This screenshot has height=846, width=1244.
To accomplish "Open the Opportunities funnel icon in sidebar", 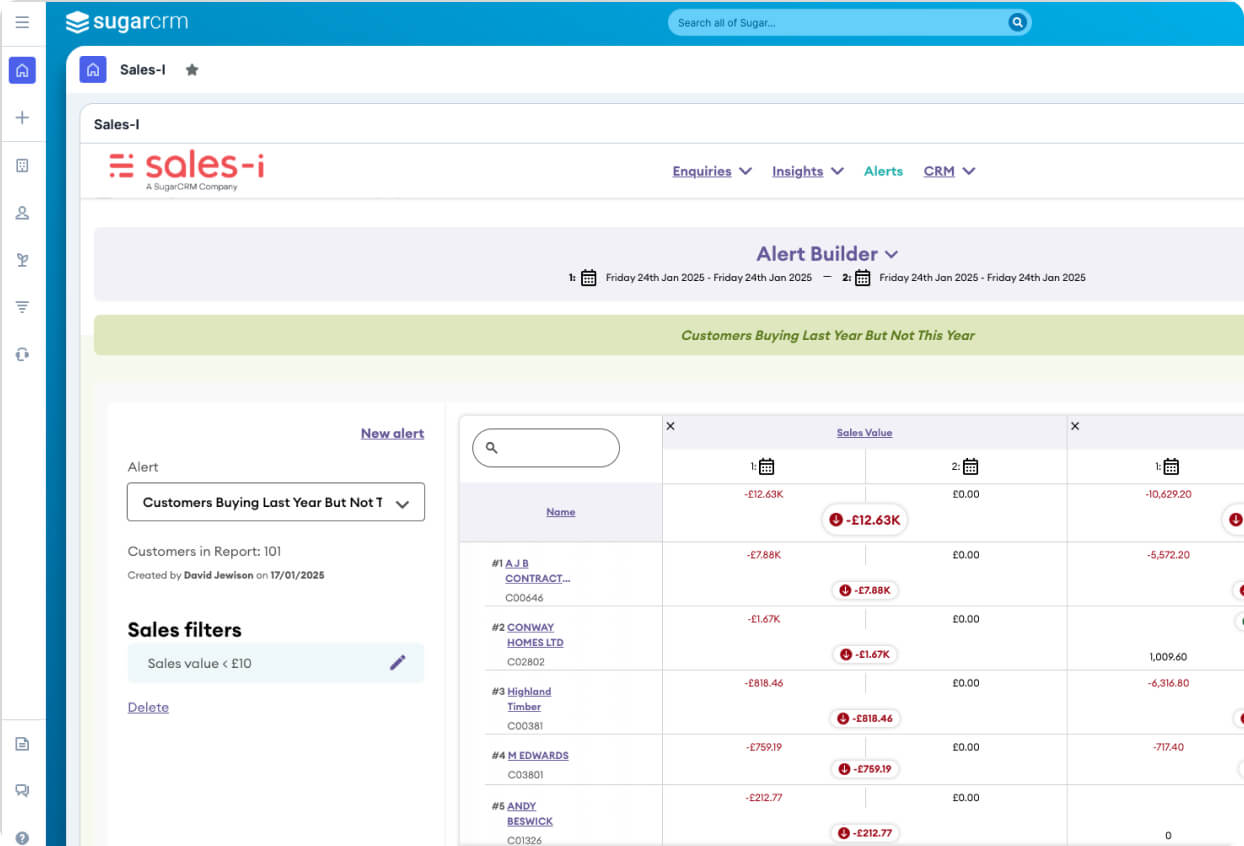I will [22, 307].
